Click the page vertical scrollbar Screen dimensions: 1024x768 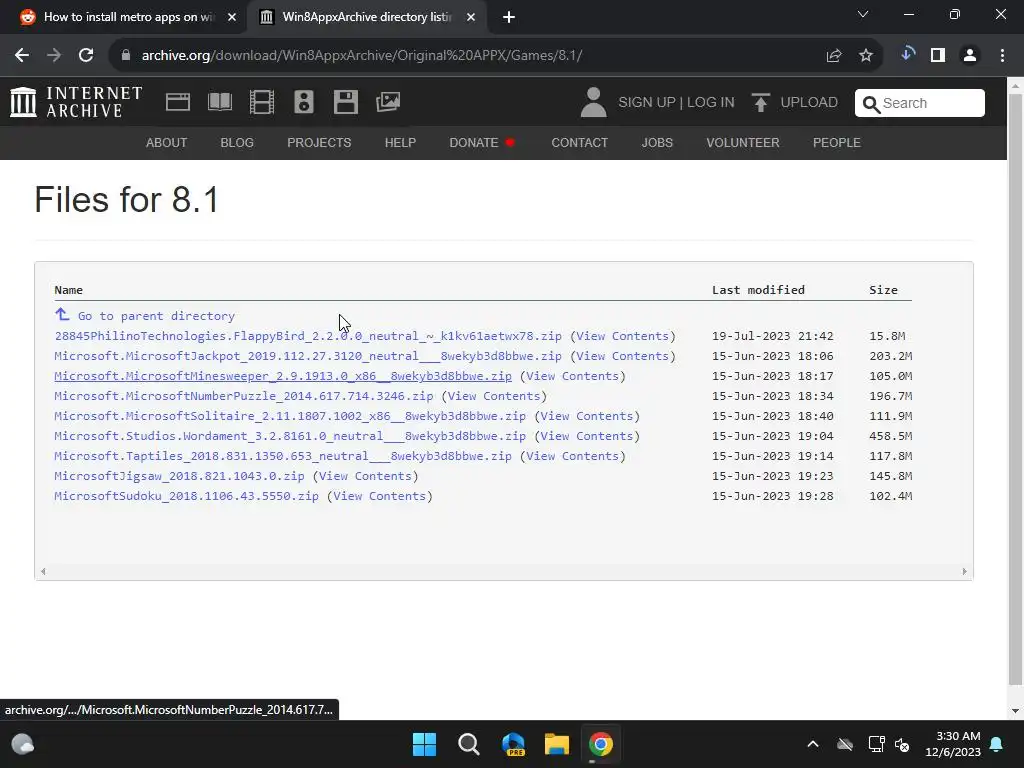click(x=1015, y=389)
